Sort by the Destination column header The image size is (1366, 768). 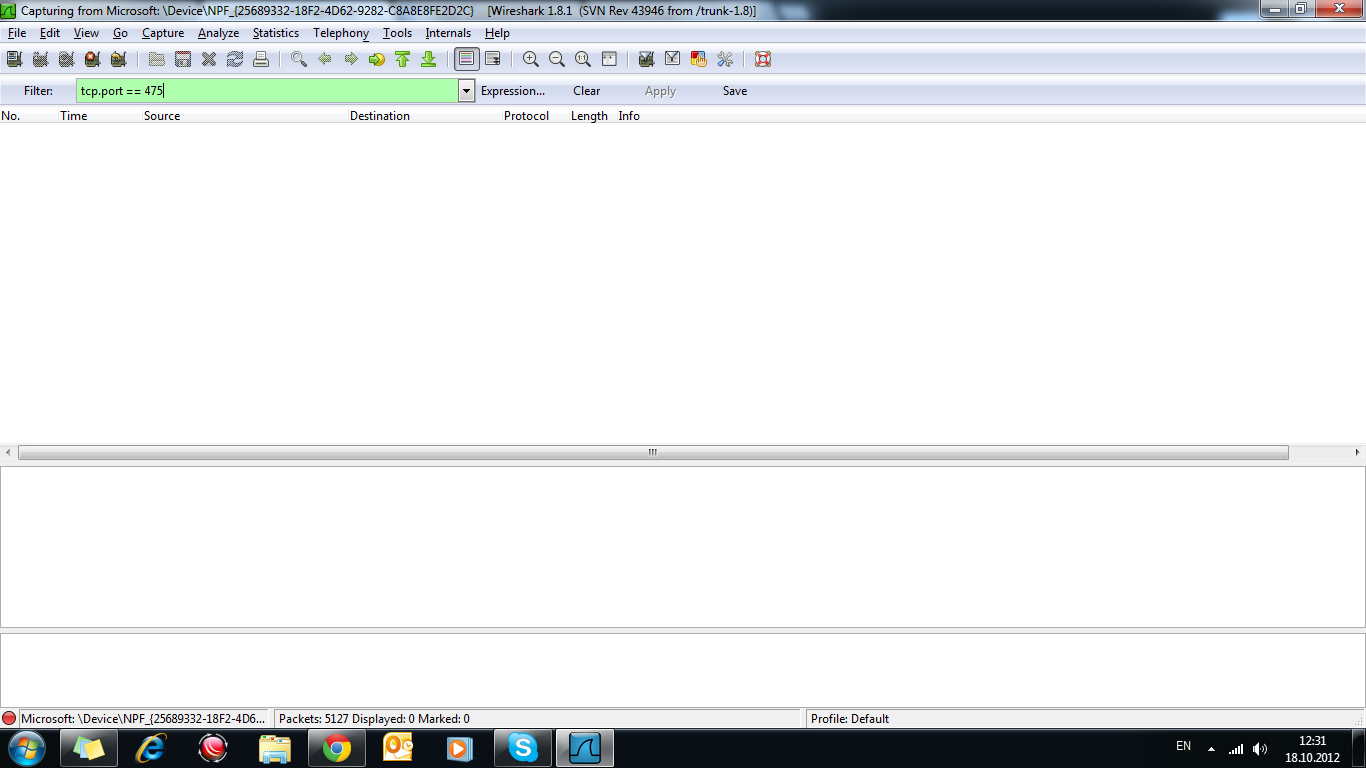380,116
